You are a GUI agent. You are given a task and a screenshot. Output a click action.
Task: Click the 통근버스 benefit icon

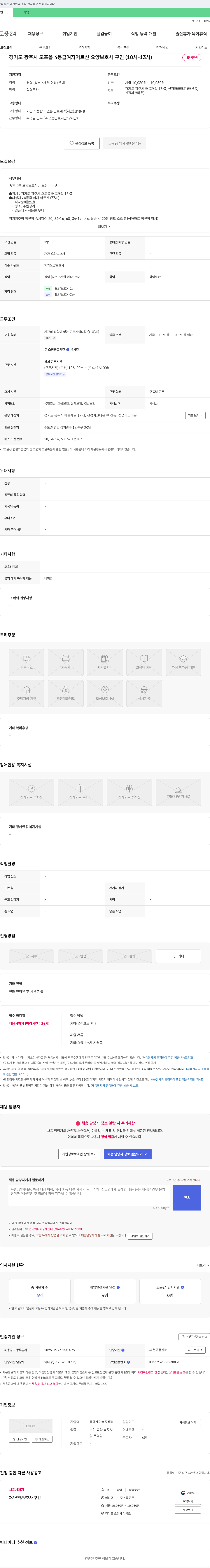(26, 662)
